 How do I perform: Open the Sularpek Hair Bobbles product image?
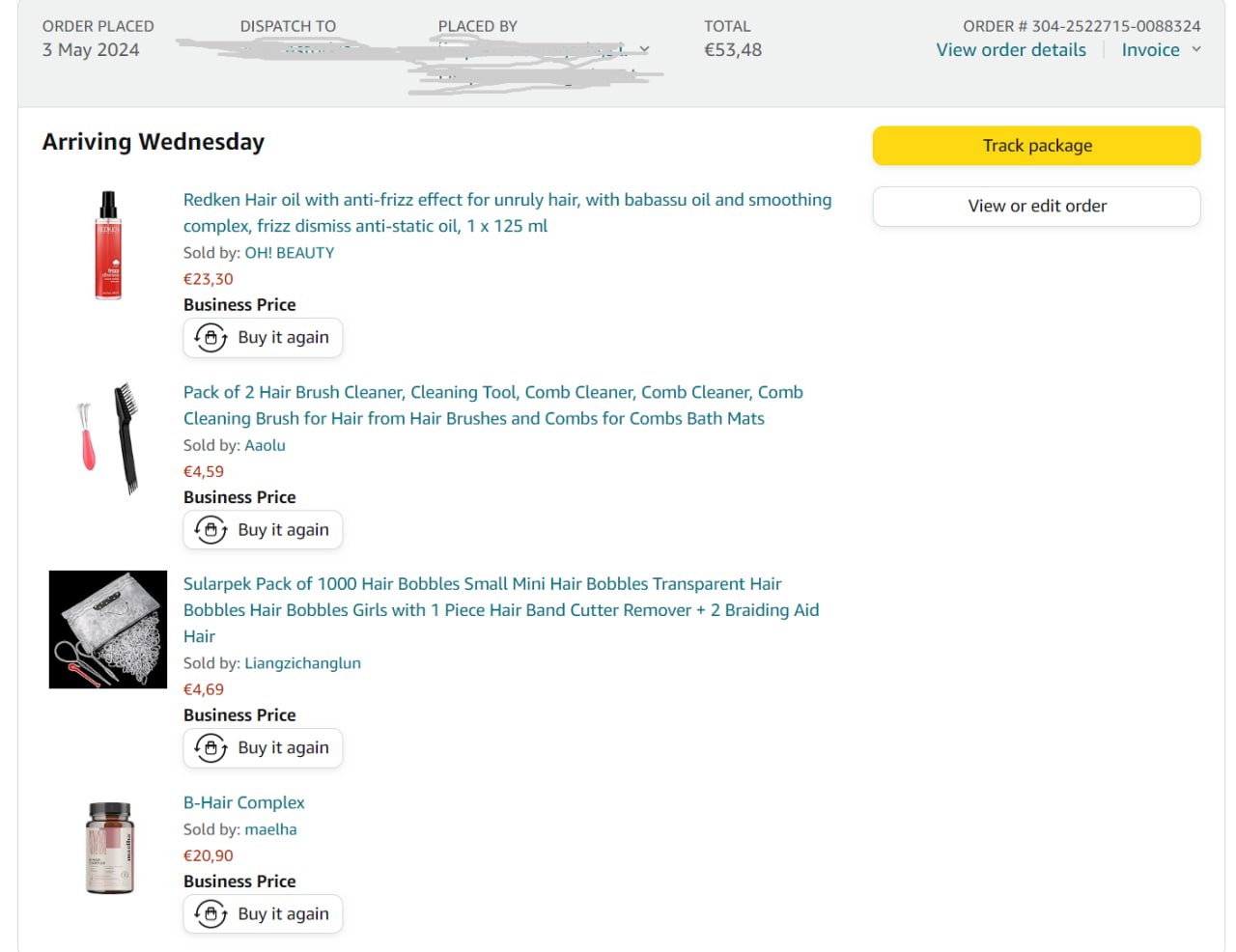(x=108, y=630)
